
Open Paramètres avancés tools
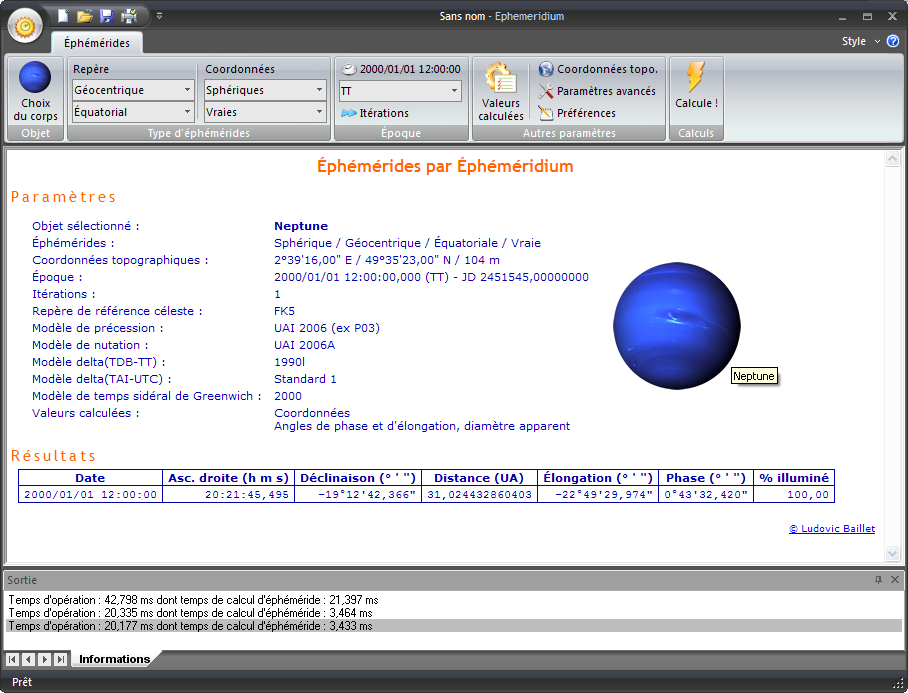pyautogui.click(x=598, y=91)
